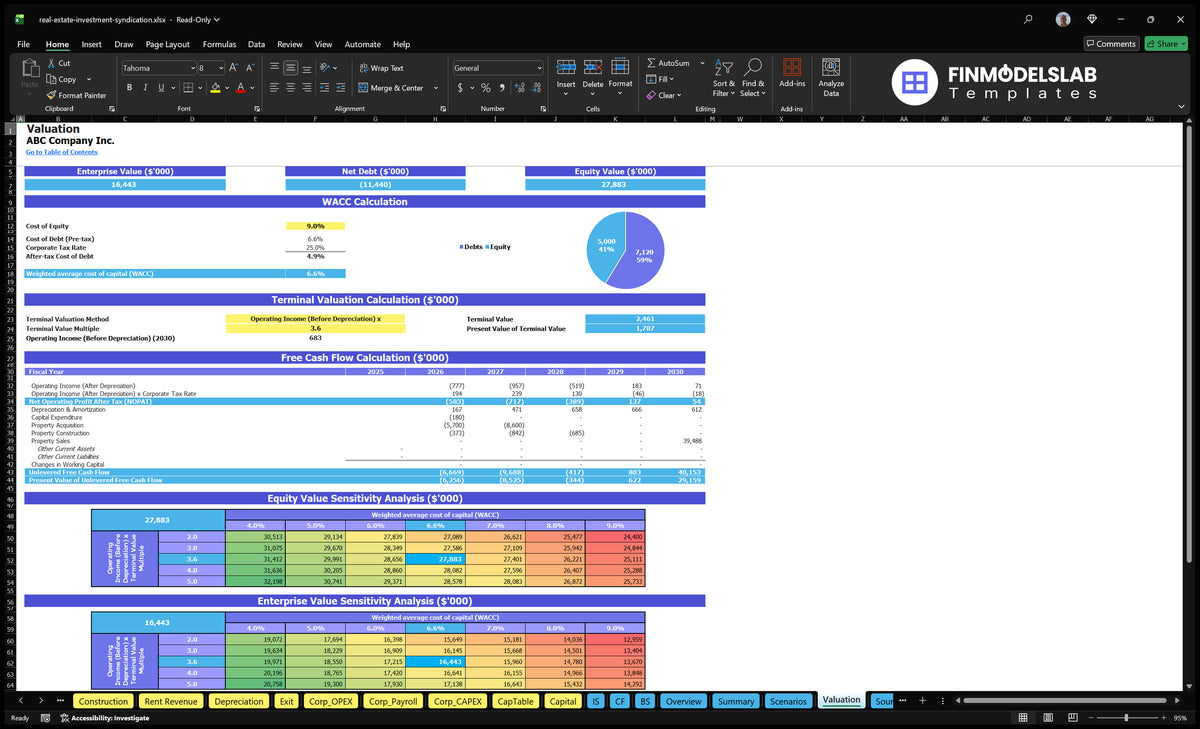
Task: Click the Cut scissors icon
Action: [51, 63]
